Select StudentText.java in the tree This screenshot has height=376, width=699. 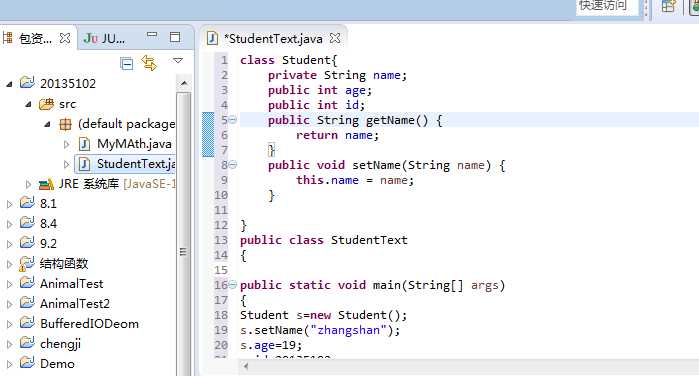click(x=136, y=164)
